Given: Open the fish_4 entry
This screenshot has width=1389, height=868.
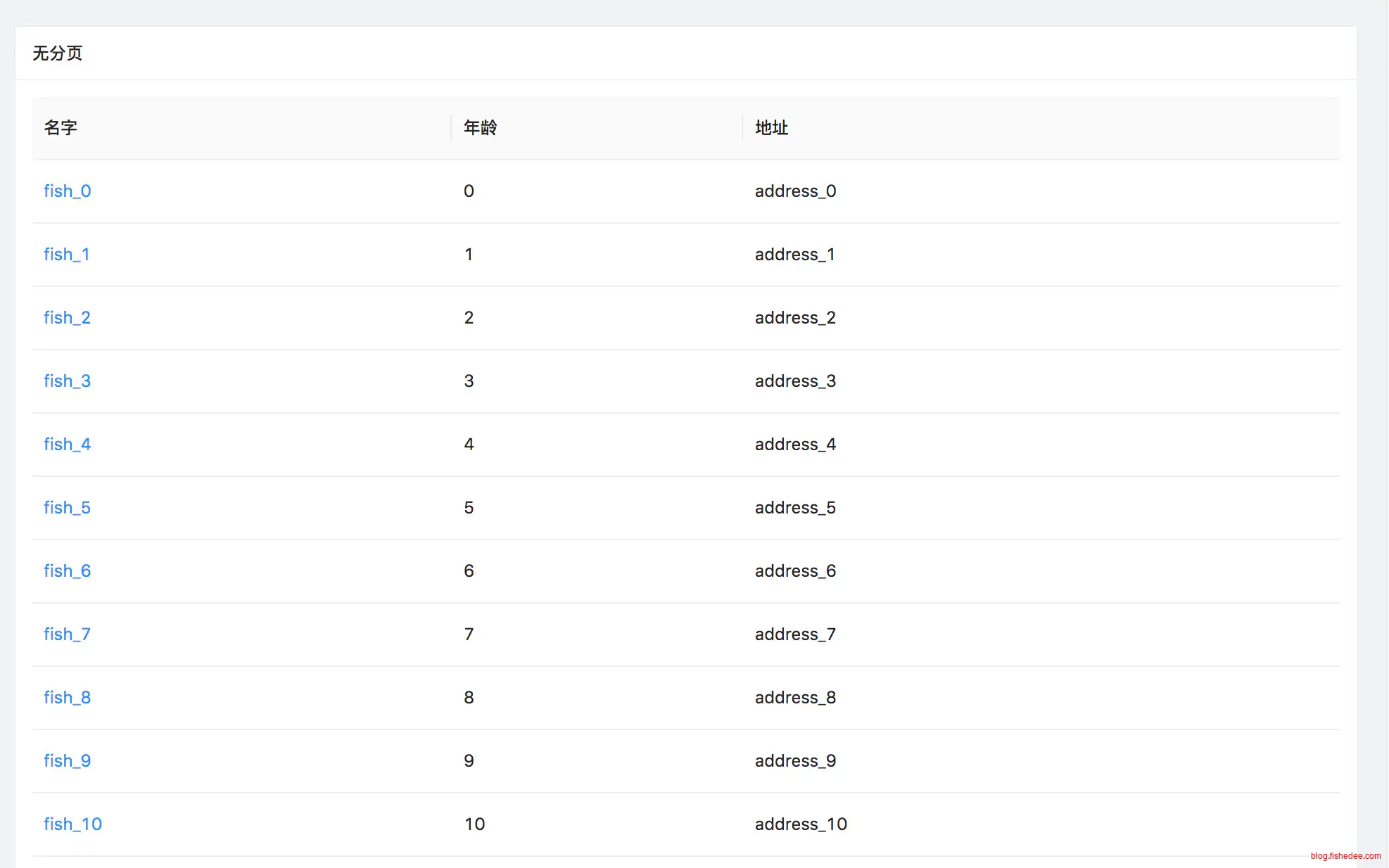Looking at the screenshot, I should point(67,445).
